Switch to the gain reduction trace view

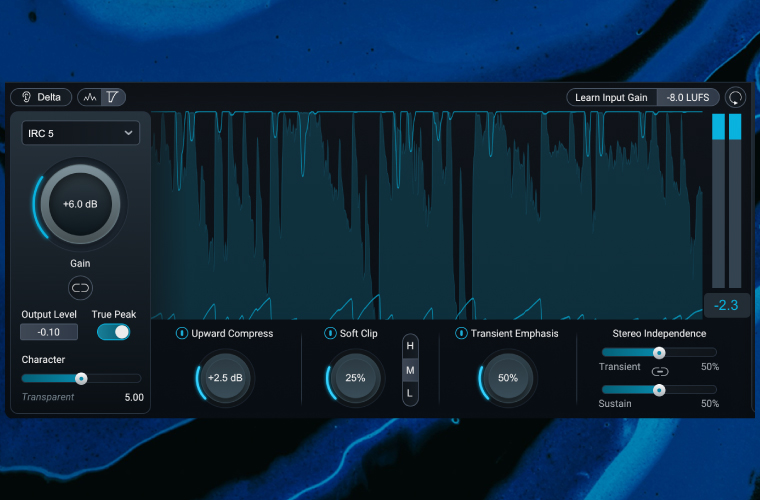[x=113, y=97]
